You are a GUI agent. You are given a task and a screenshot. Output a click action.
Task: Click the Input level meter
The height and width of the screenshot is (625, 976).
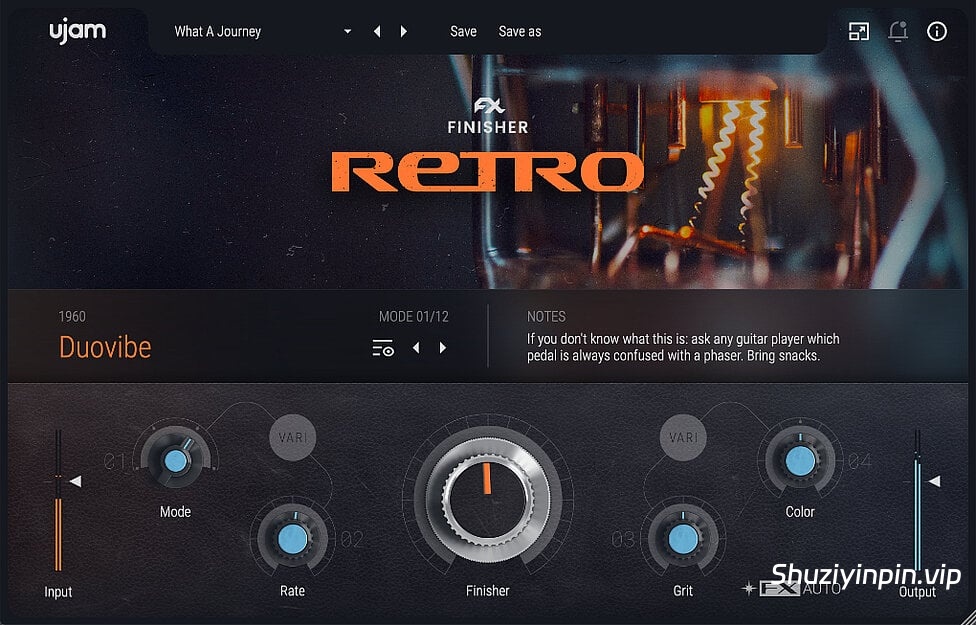pyautogui.click(x=58, y=500)
